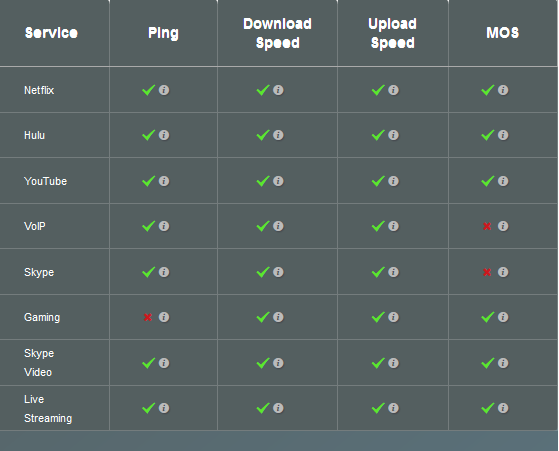Select the Service column header
559x451 pixels.
(51, 33)
